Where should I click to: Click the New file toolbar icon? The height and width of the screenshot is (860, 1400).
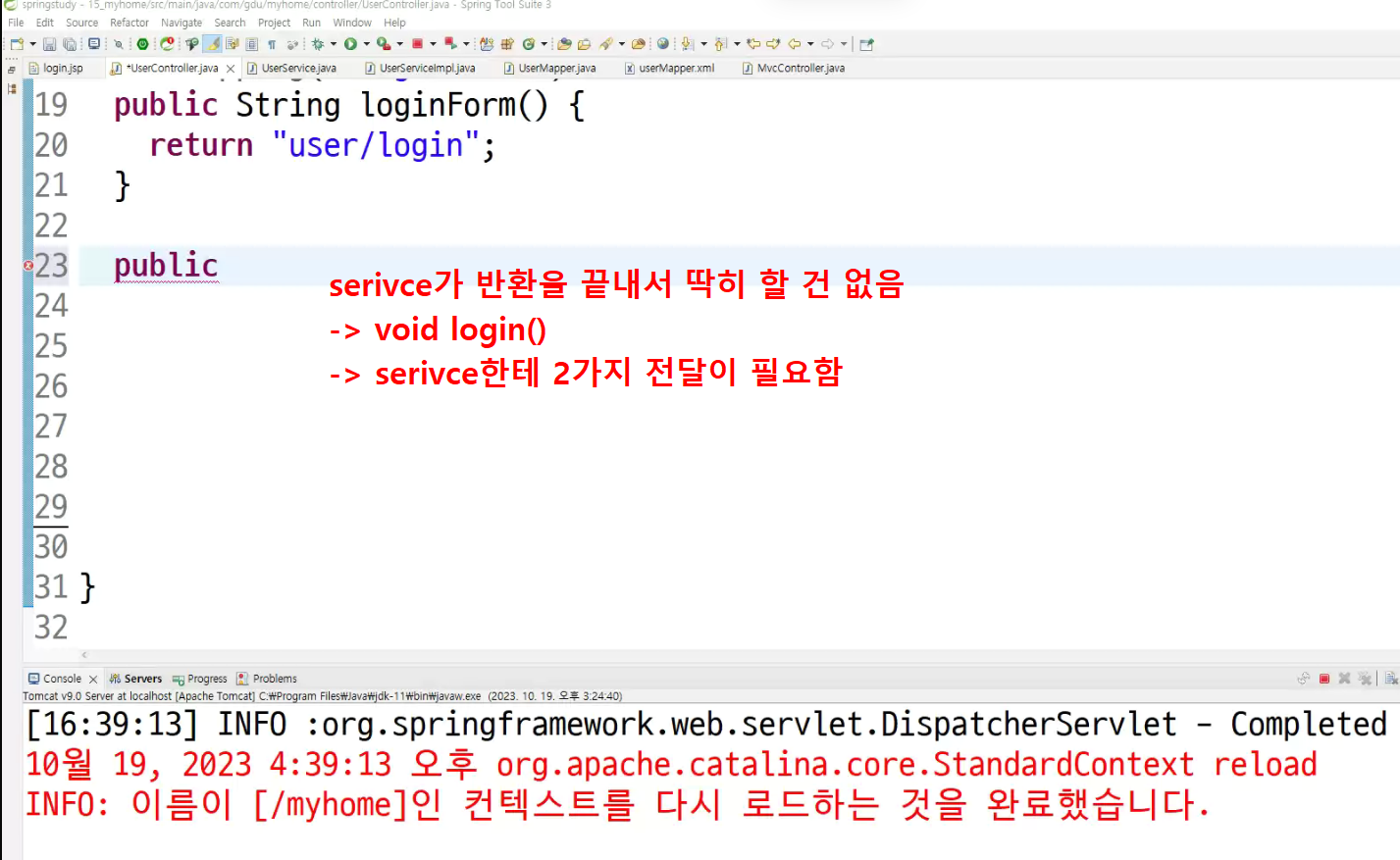coord(18,44)
